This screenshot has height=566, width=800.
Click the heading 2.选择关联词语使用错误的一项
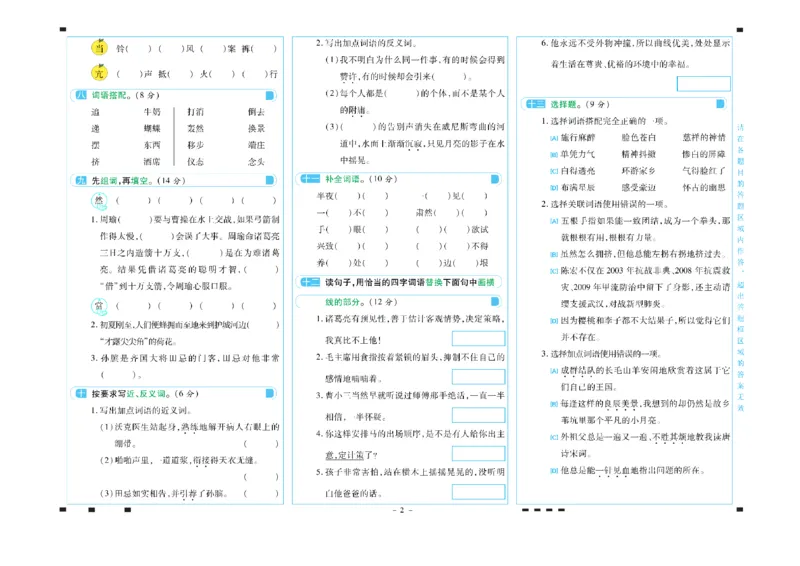[605, 204]
